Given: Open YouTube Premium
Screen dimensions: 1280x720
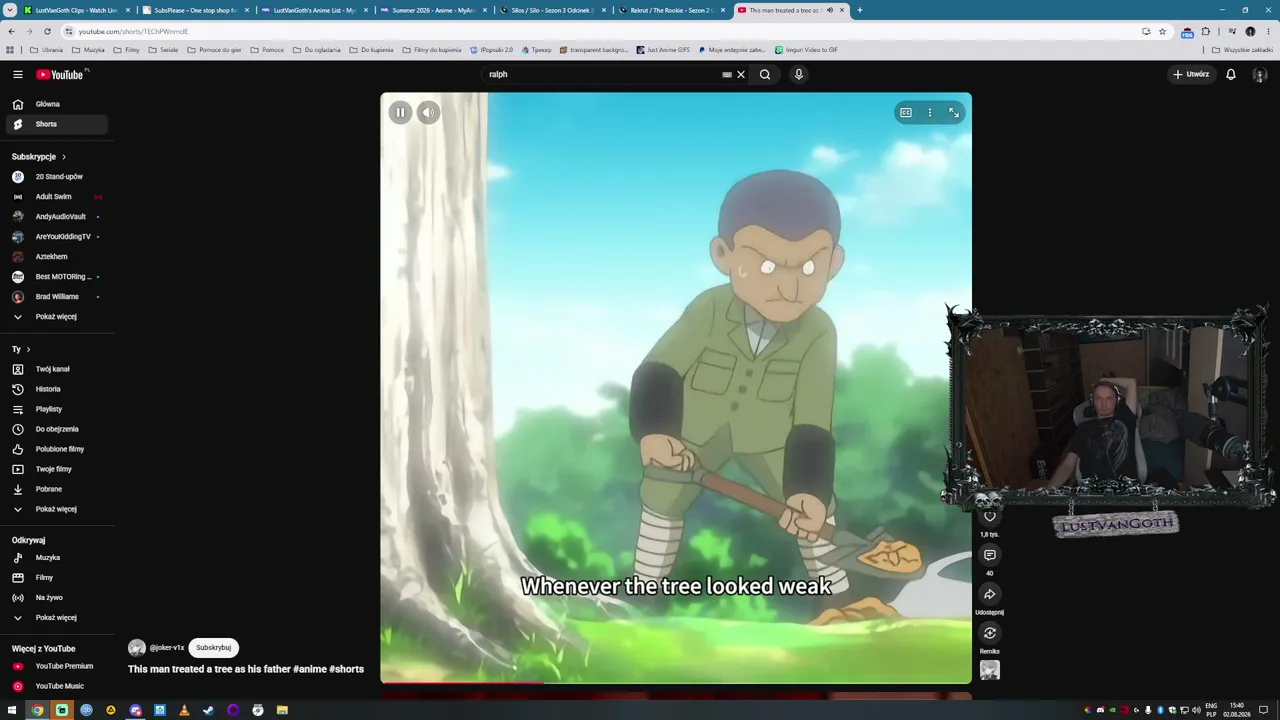Looking at the screenshot, I should point(56,666).
